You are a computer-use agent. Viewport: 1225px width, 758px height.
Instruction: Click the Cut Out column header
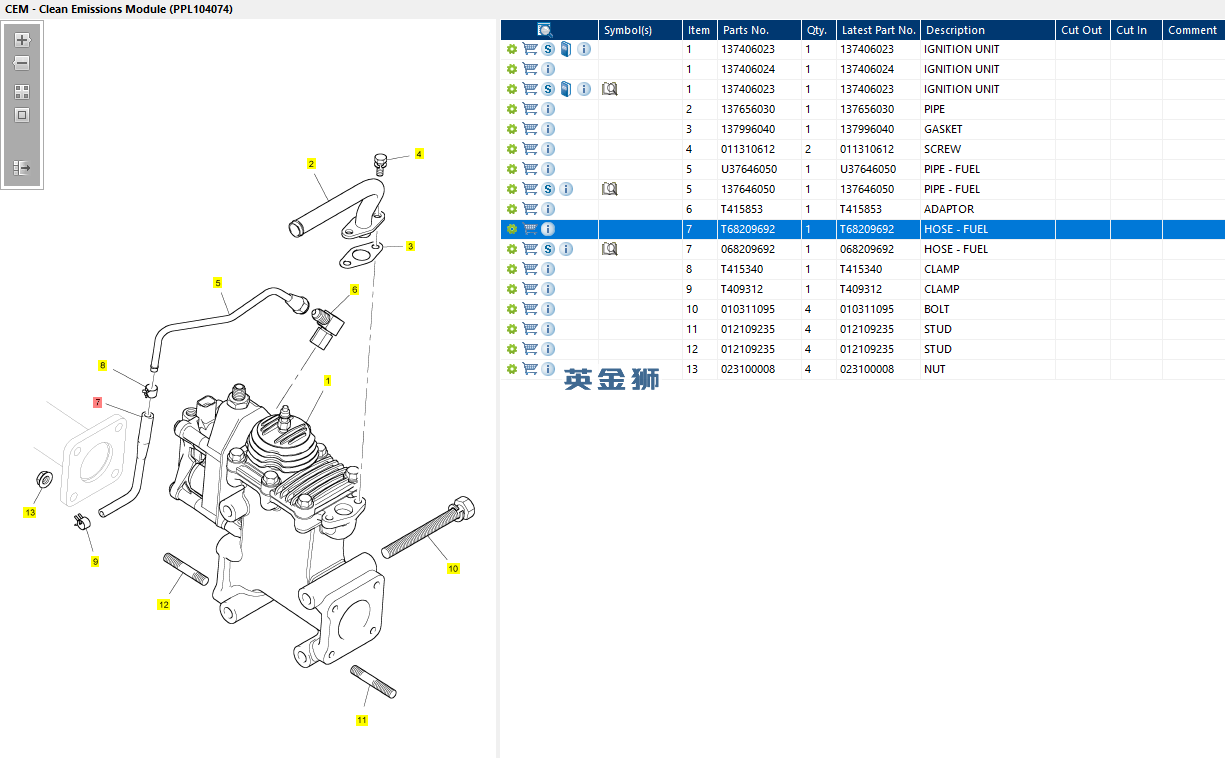pyautogui.click(x=1083, y=30)
